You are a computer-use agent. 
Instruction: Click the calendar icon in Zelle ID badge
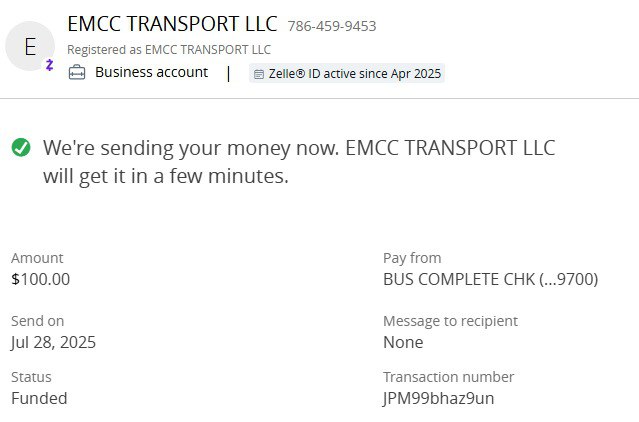[258, 74]
